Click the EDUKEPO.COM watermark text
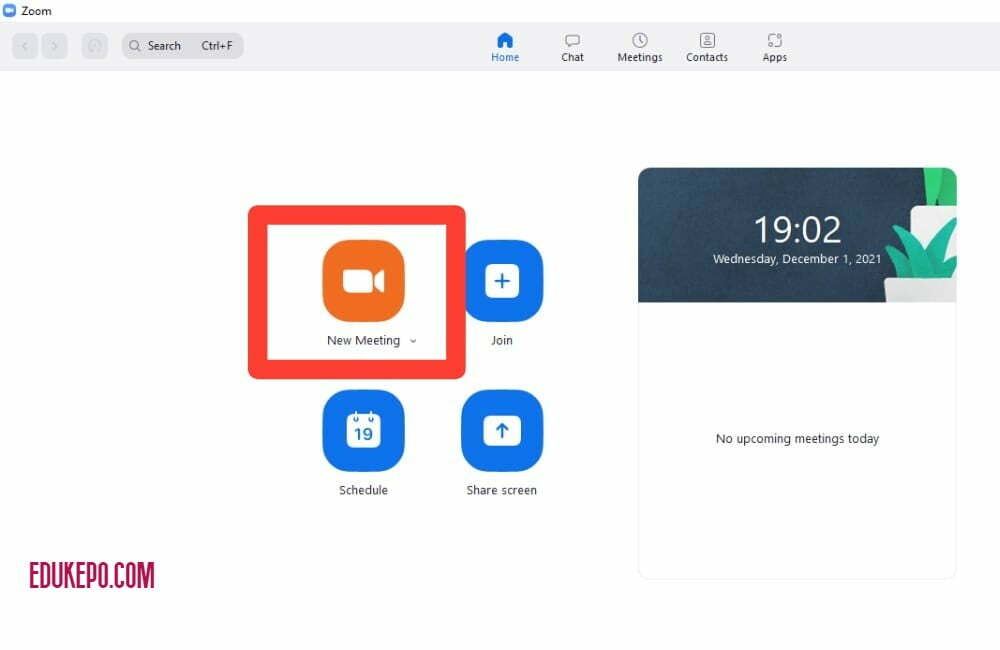 pos(92,575)
